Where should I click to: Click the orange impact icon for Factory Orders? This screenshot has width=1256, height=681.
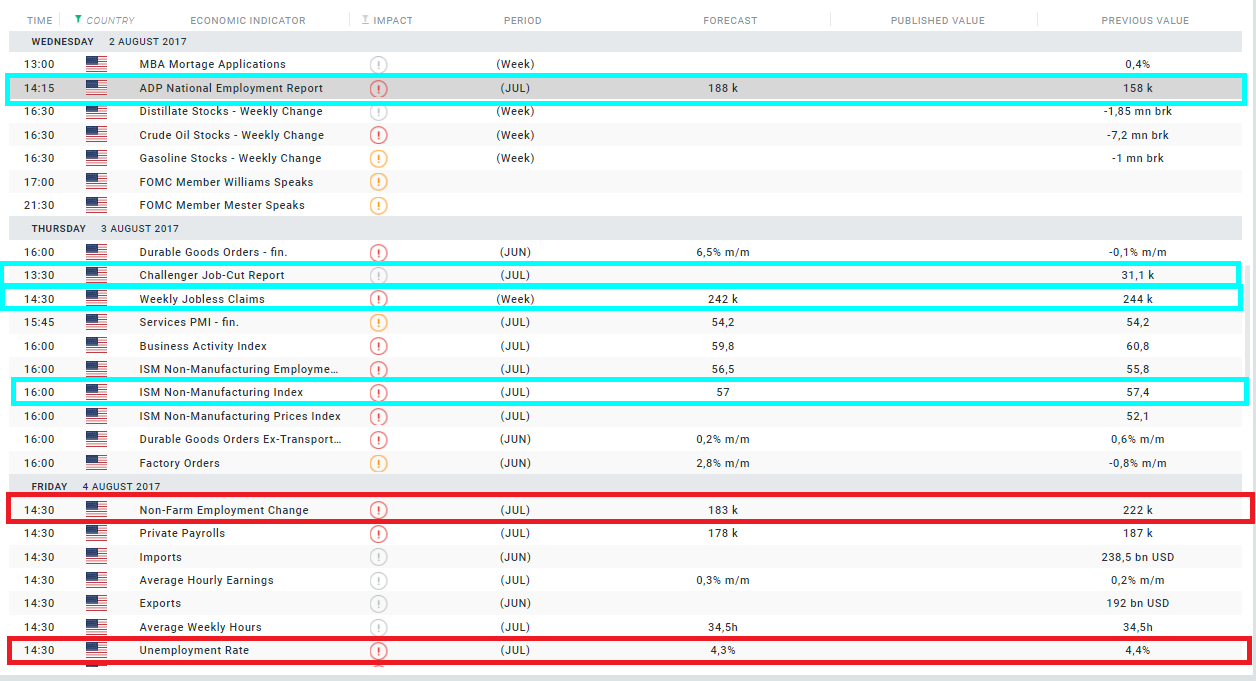378,463
